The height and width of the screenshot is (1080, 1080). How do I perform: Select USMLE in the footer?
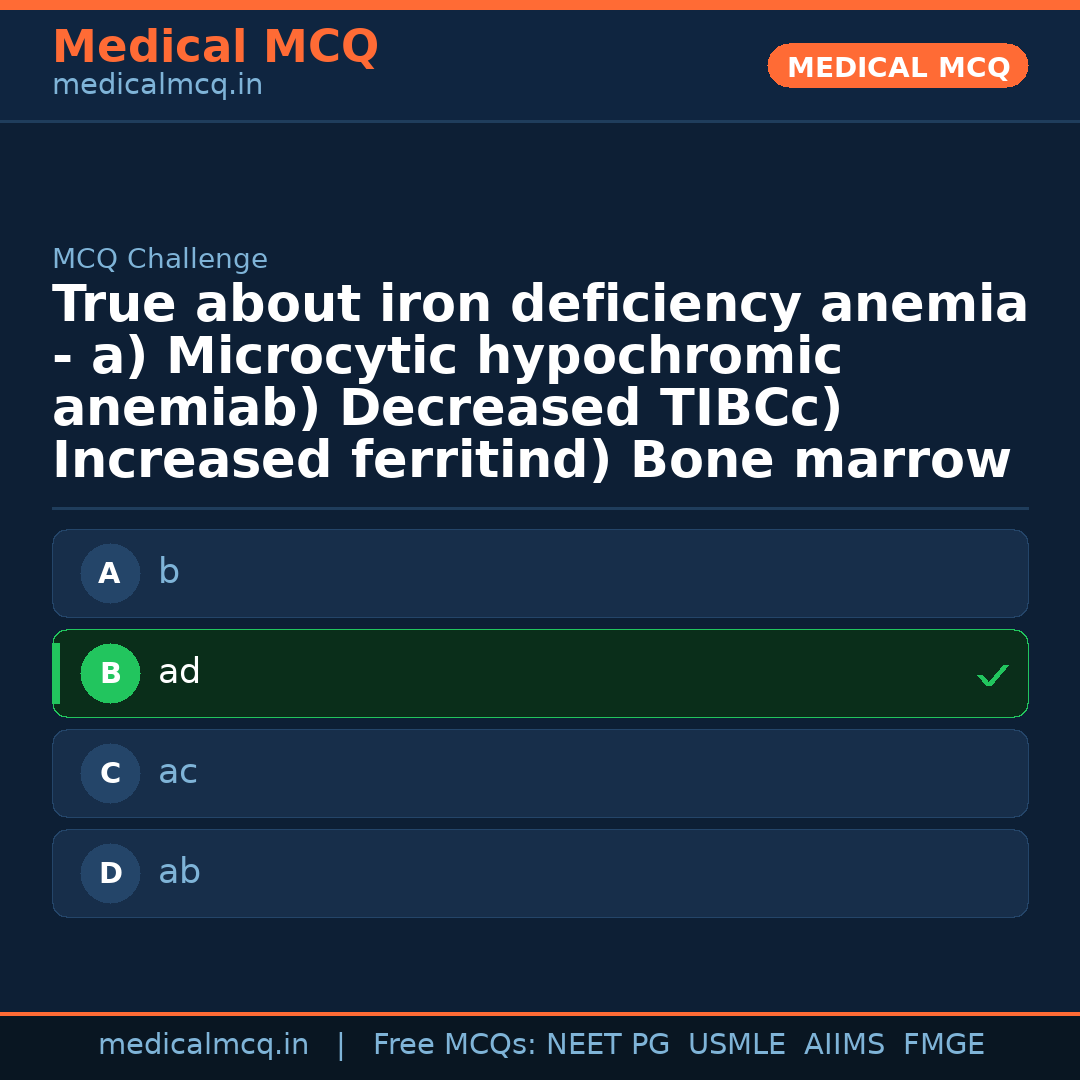pyautogui.click(x=736, y=1045)
